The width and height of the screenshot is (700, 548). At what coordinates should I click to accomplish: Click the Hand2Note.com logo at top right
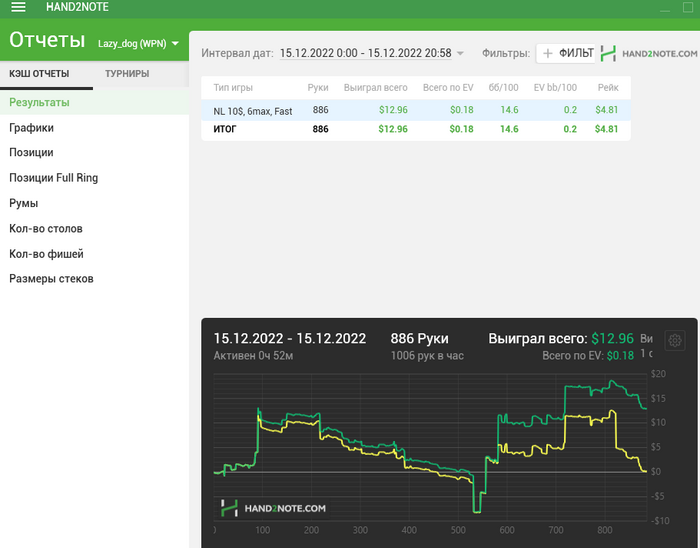pos(649,54)
